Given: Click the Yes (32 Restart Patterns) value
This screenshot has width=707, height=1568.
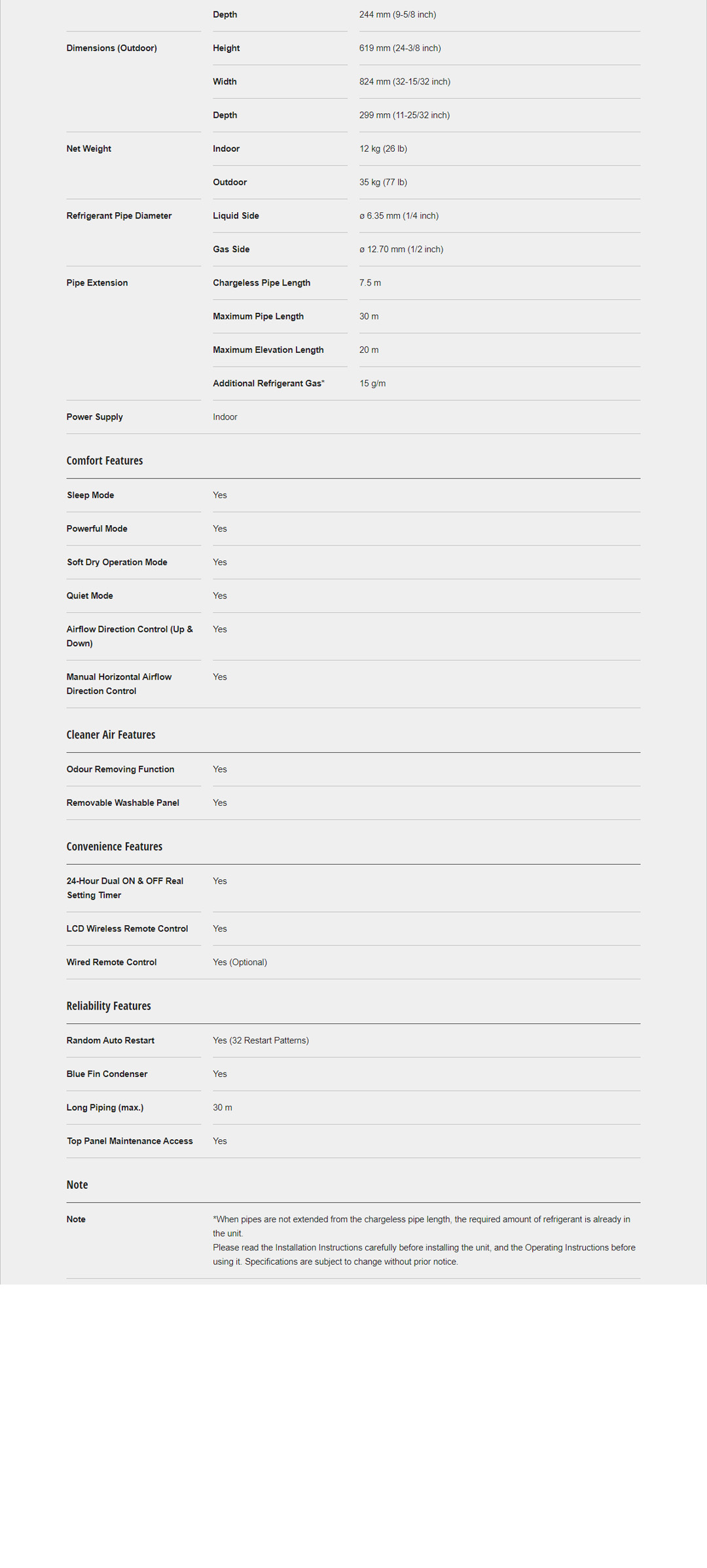Looking at the screenshot, I should point(261,1041).
